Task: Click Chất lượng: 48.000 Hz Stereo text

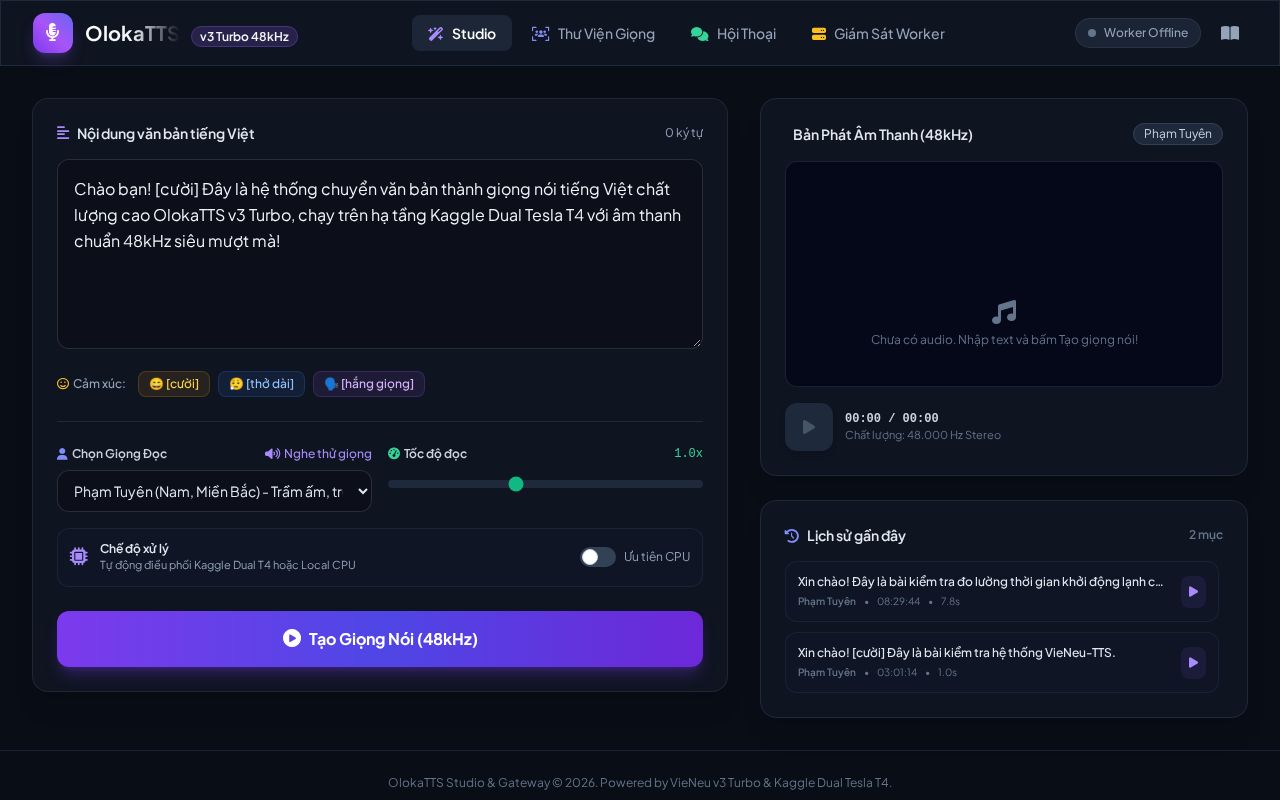Action: [923, 435]
